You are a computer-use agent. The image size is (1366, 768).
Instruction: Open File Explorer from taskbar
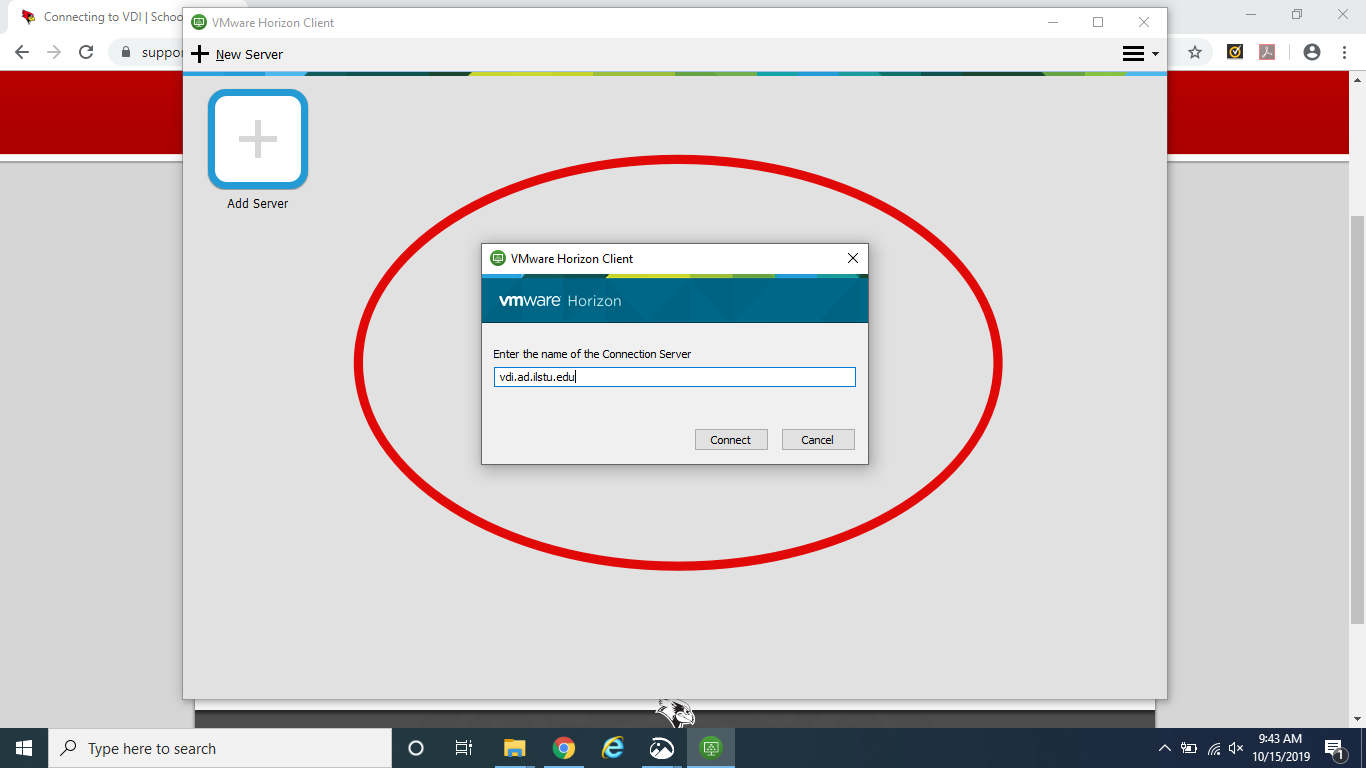tap(514, 748)
